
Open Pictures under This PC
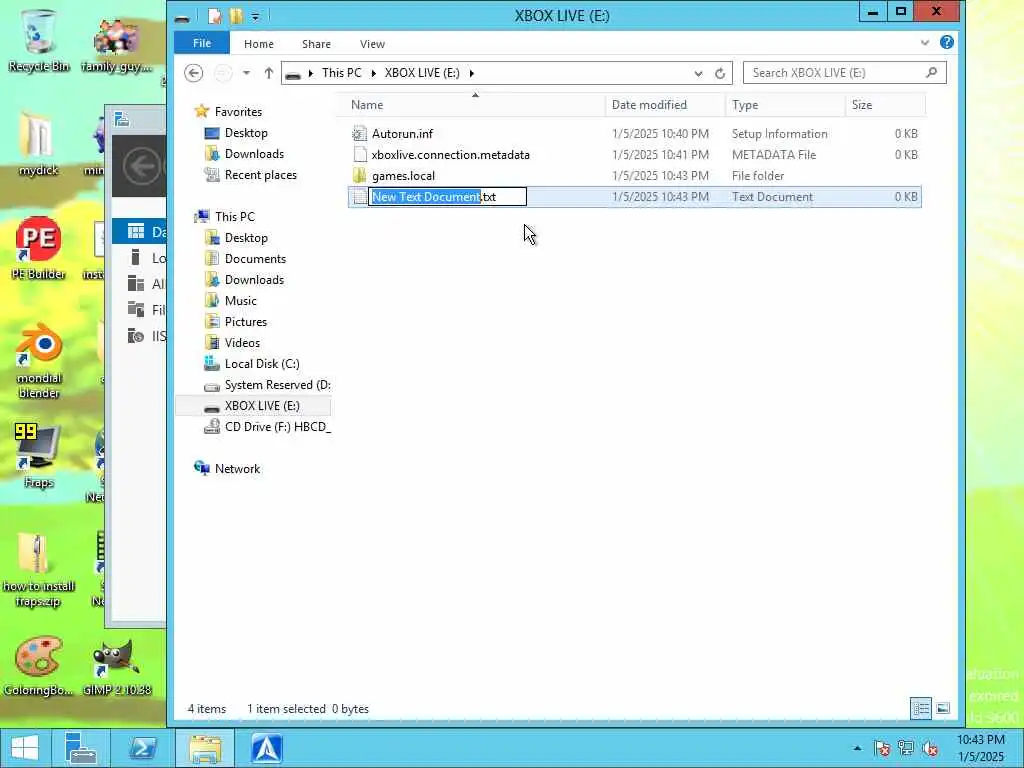[x=246, y=321]
